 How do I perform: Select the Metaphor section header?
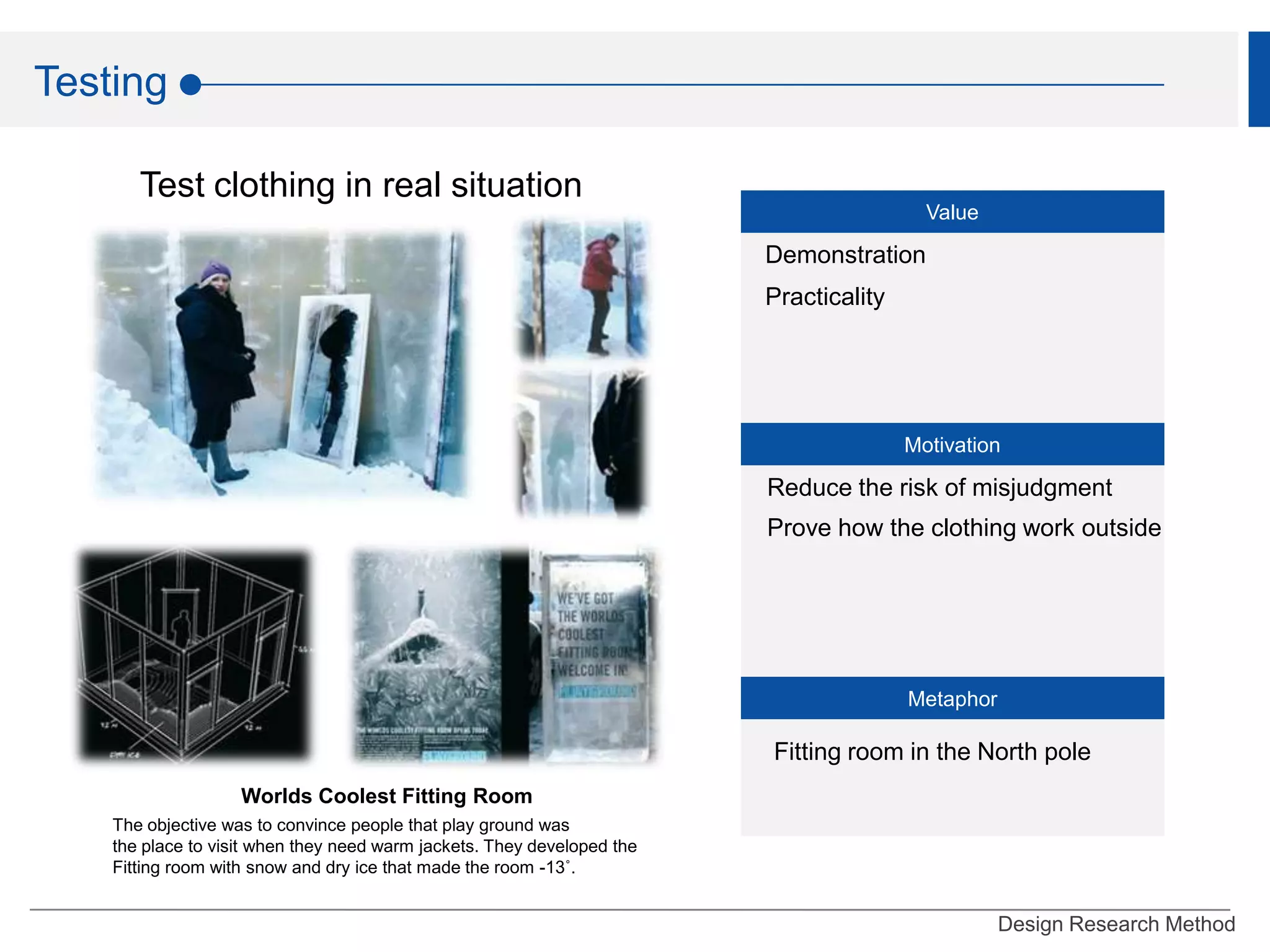point(952,699)
